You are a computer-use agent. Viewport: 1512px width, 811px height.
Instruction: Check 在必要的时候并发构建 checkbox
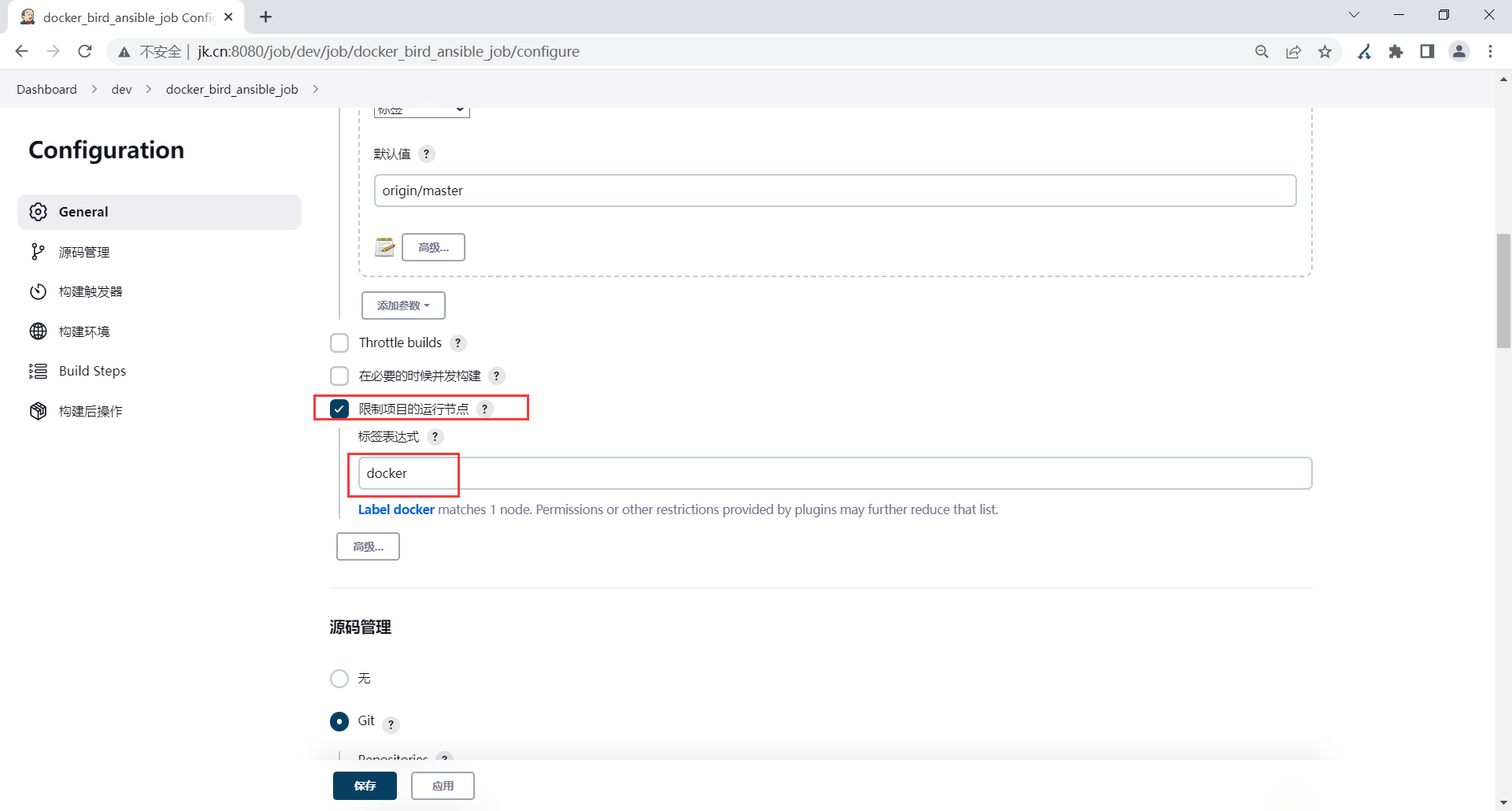pyautogui.click(x=339, y=376)
